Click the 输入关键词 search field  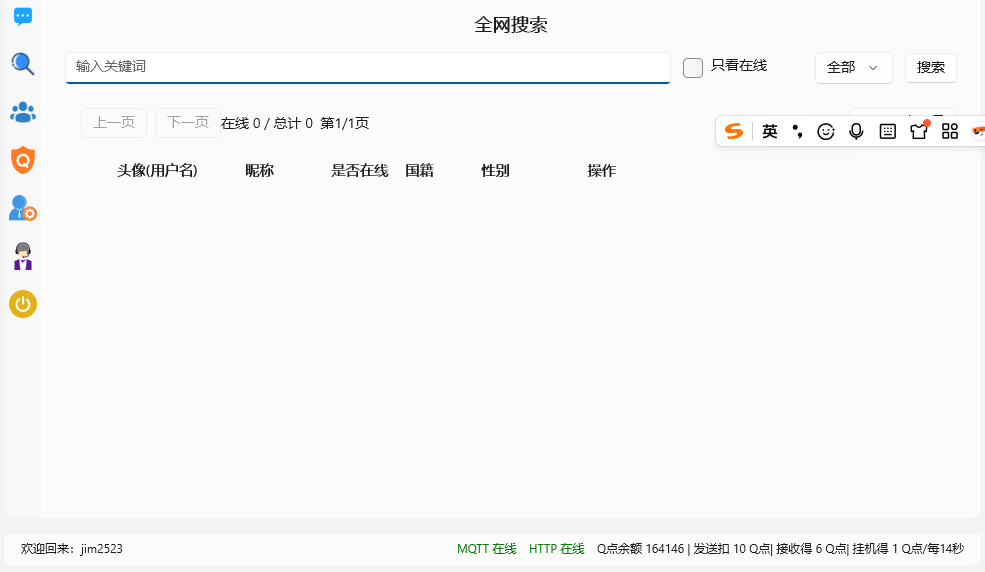pyautogui.click(x=367, y=67)
